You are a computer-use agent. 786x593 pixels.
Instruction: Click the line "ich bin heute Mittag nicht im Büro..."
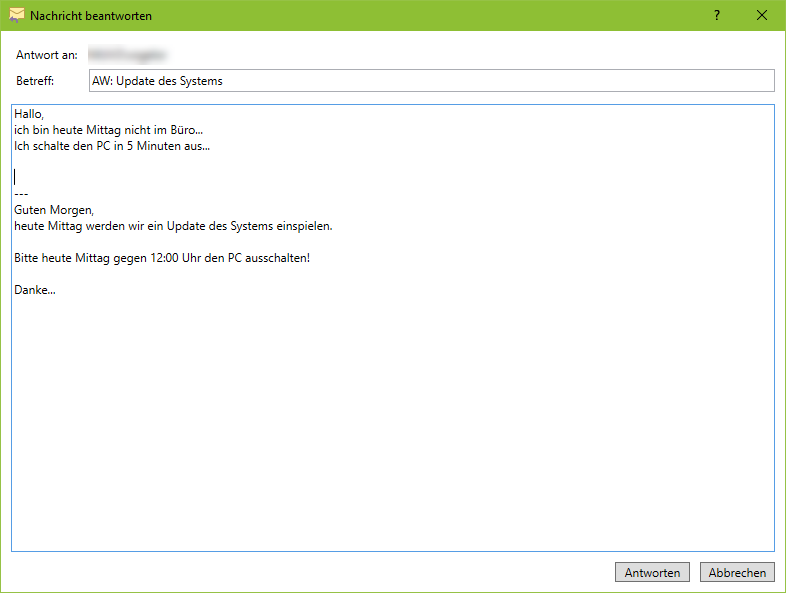[x=108, y=130]
